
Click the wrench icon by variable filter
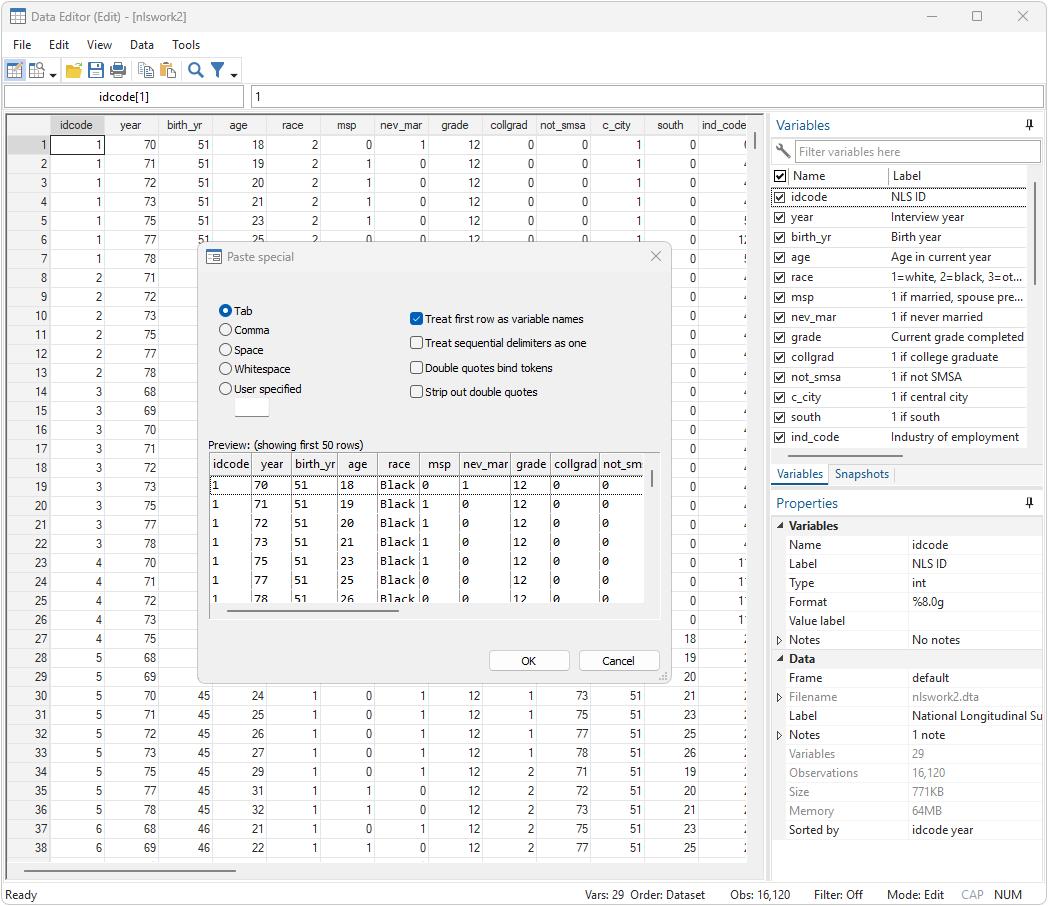click(x=782, y=152)
